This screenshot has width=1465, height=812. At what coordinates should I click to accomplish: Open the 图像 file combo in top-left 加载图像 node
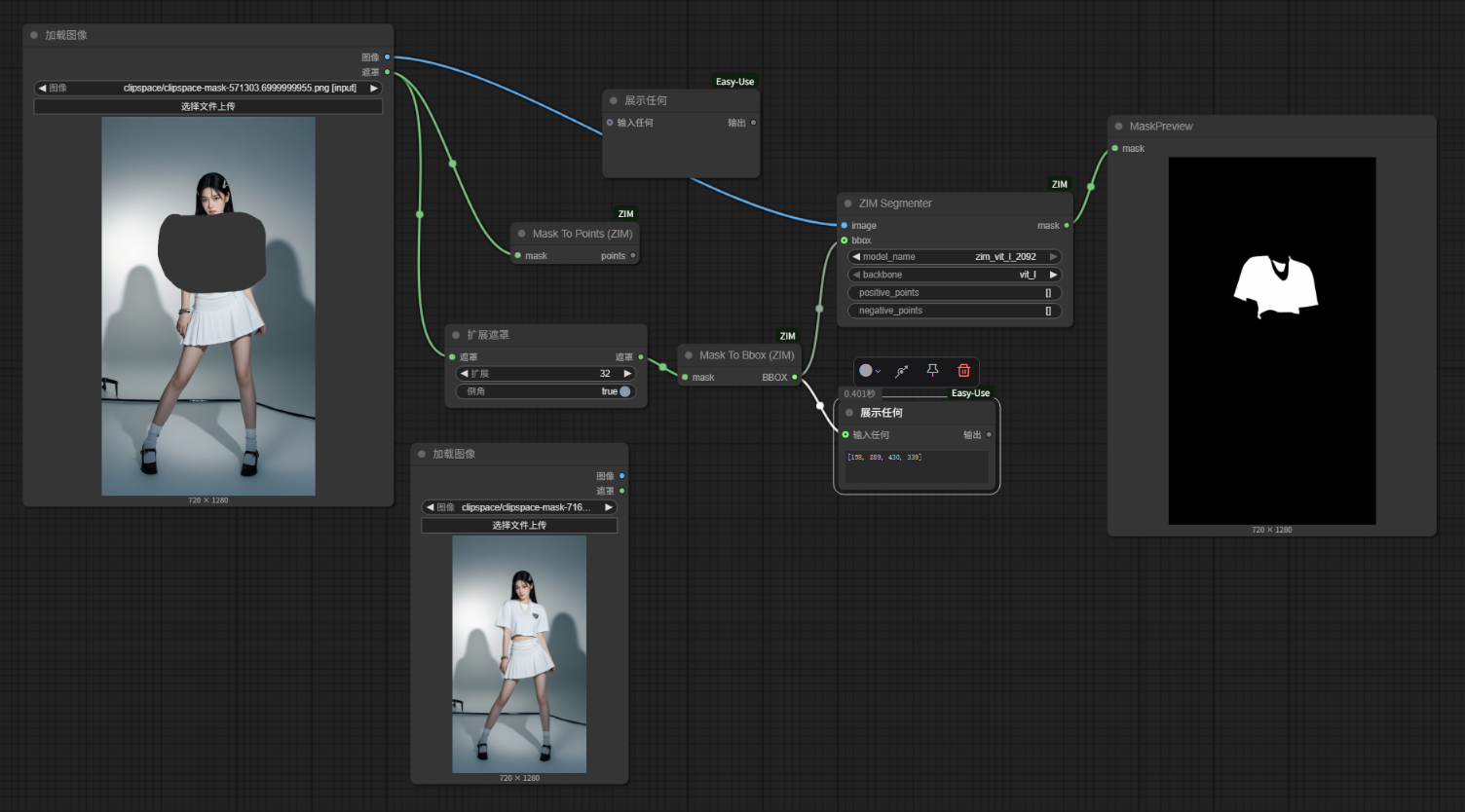tap(207, 88)
